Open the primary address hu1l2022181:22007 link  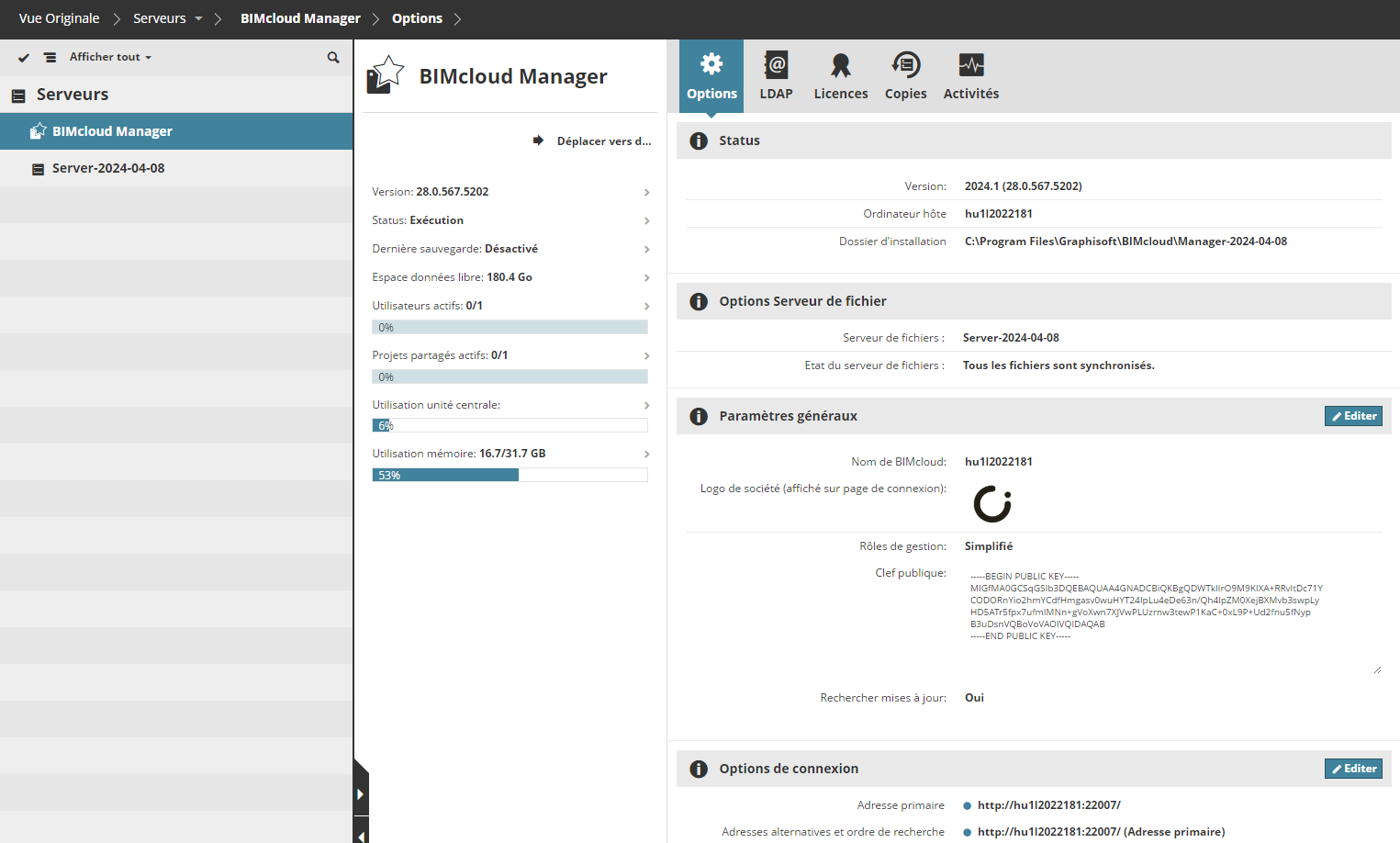click(x=1048, y=805)
